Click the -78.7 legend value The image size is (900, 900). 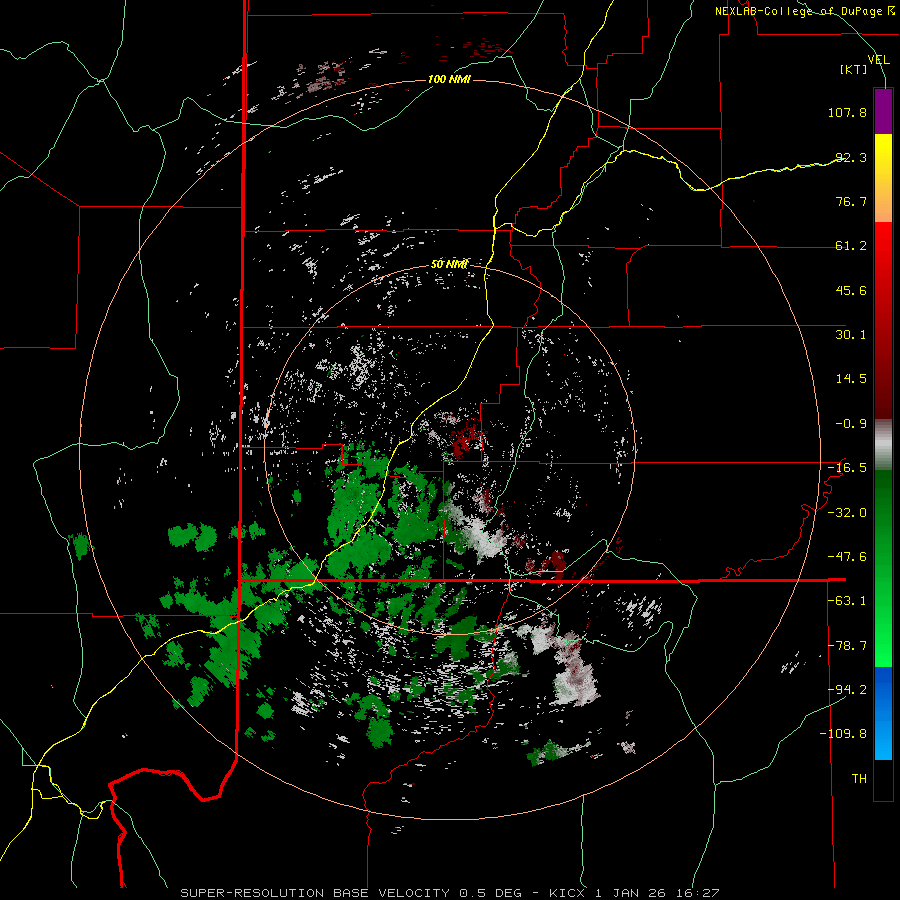point(847,646)
